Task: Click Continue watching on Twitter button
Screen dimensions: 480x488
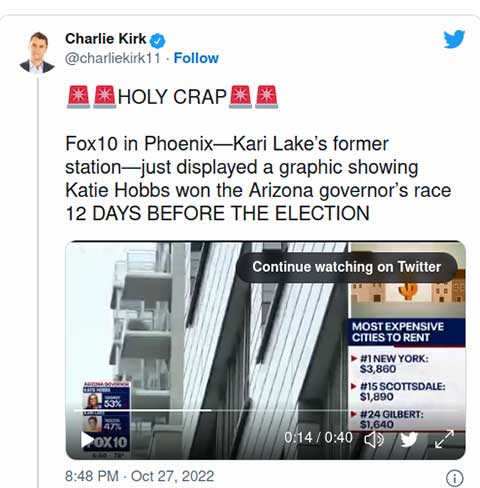Action: coord(346,267)
